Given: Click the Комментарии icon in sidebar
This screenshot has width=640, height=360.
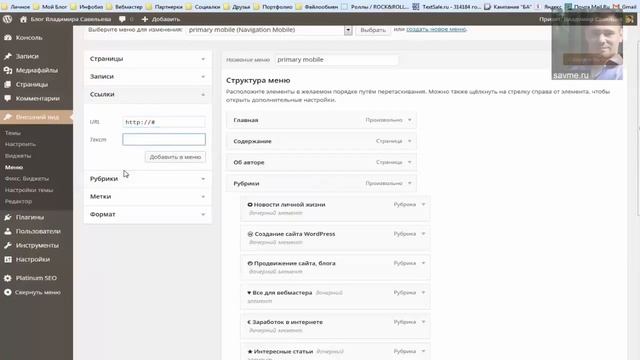Looking at the screenshot, I should 8,98.
